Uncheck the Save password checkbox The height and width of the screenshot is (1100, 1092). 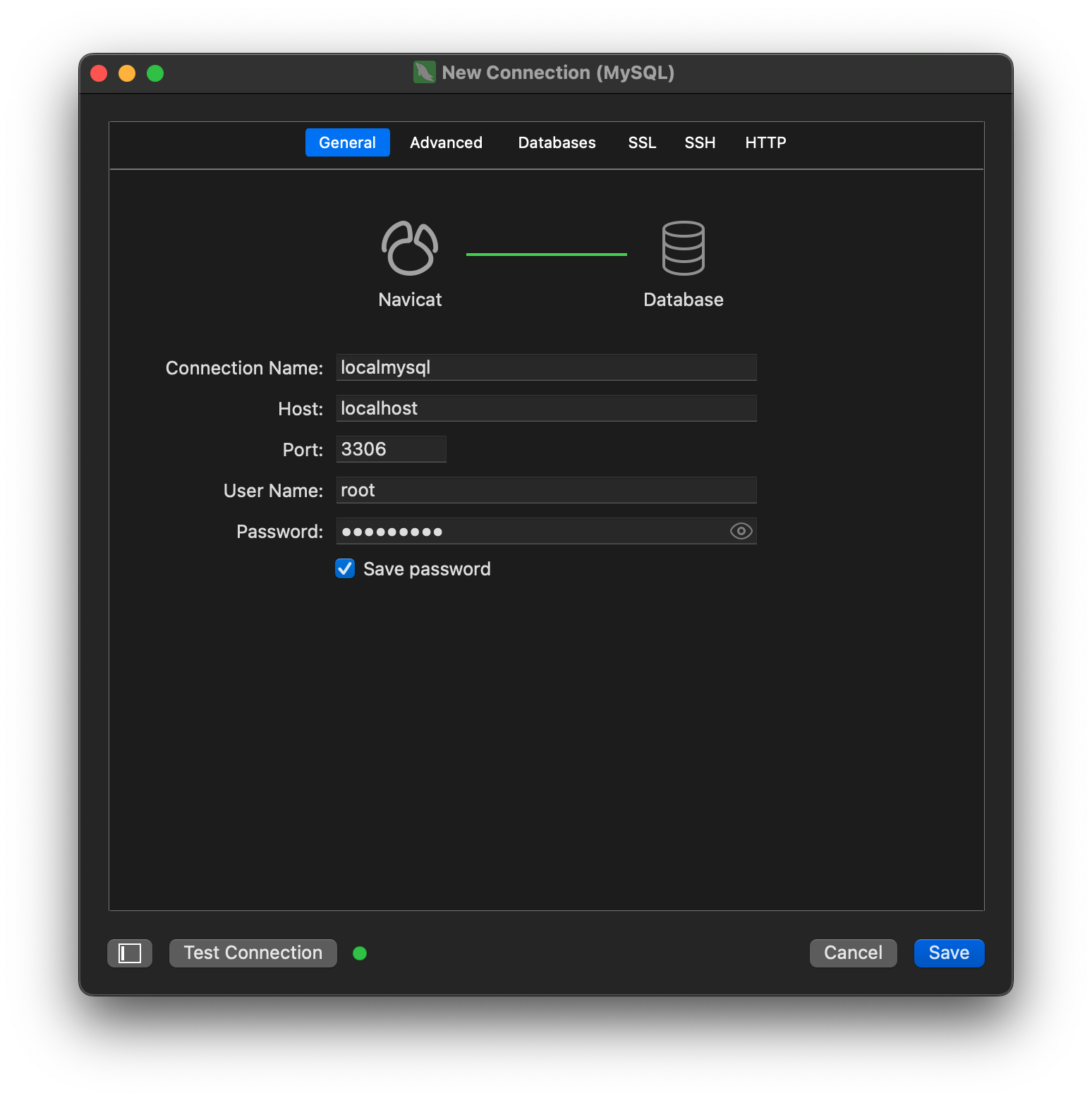coord(344,568)
